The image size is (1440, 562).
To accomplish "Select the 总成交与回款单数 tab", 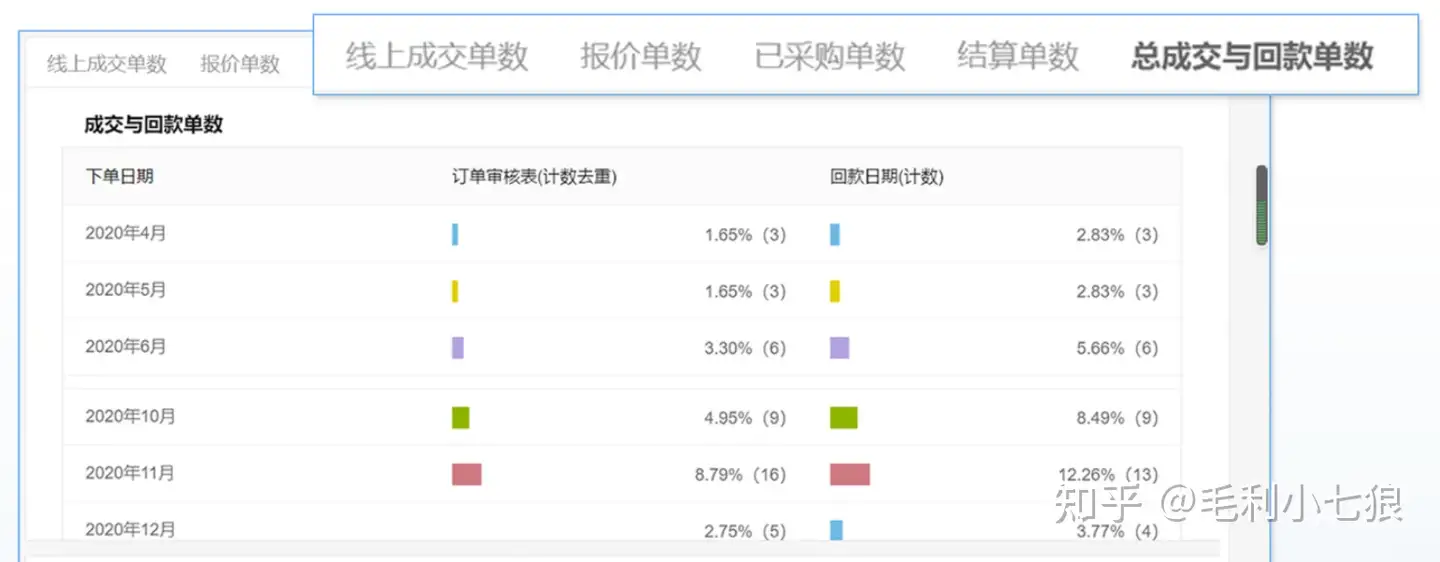I will click(x=1252, y=56).
